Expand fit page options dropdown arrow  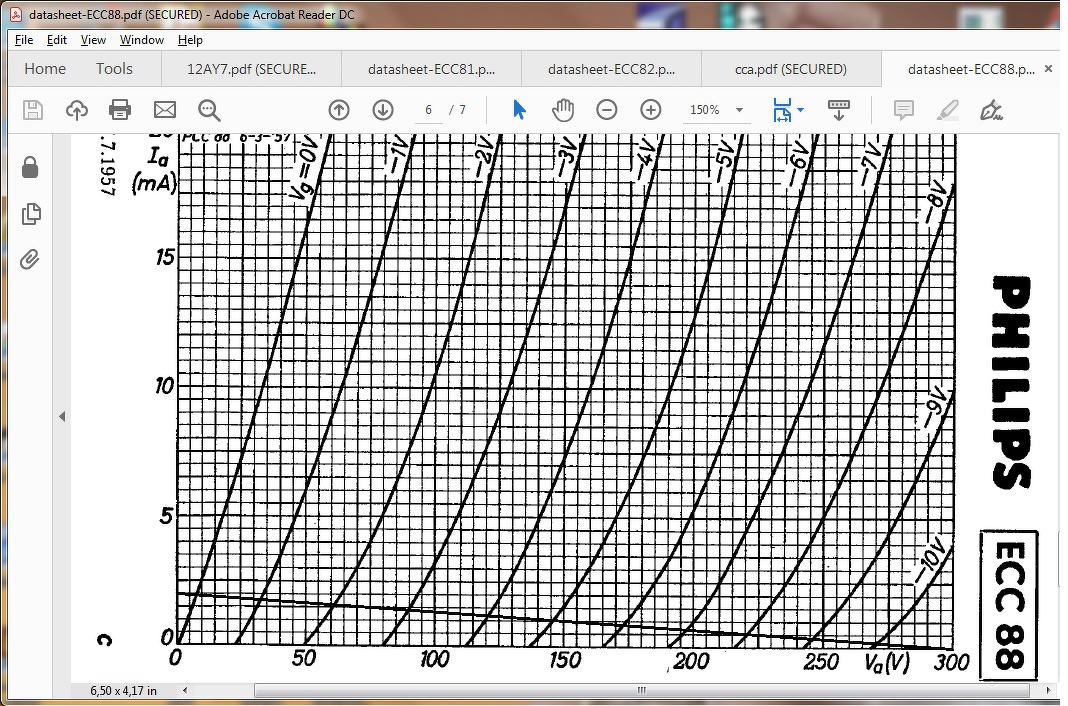(x=800, y=110)
